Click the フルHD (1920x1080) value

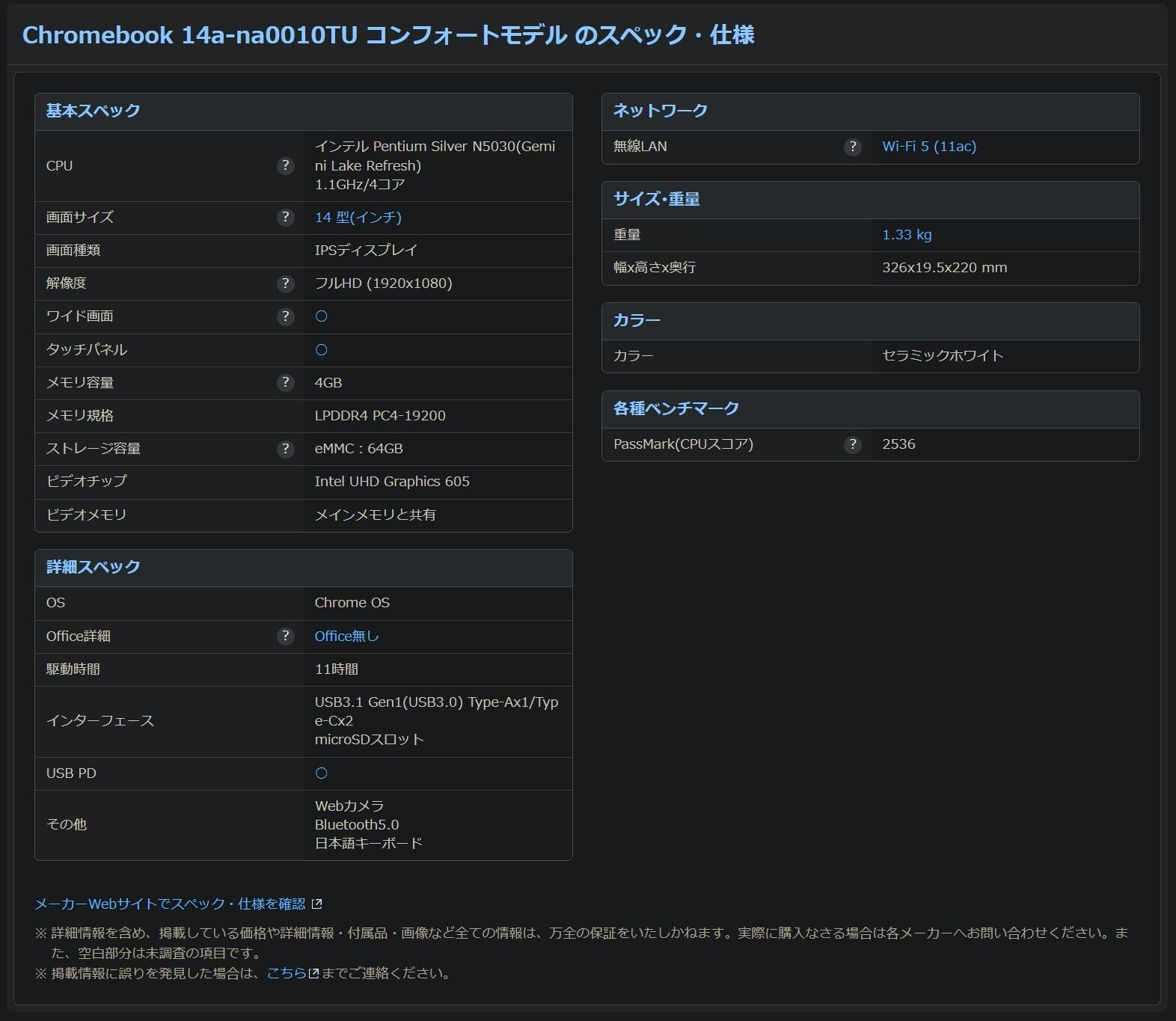[x=383, y=283]
